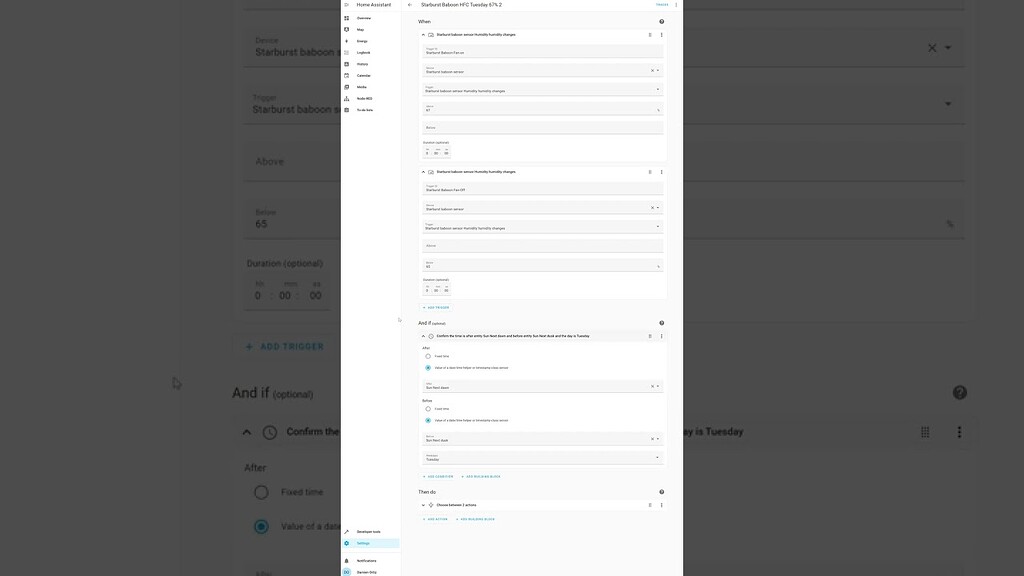Click the help icon next to When
1024x576 pixels.
tap(661, 21)
